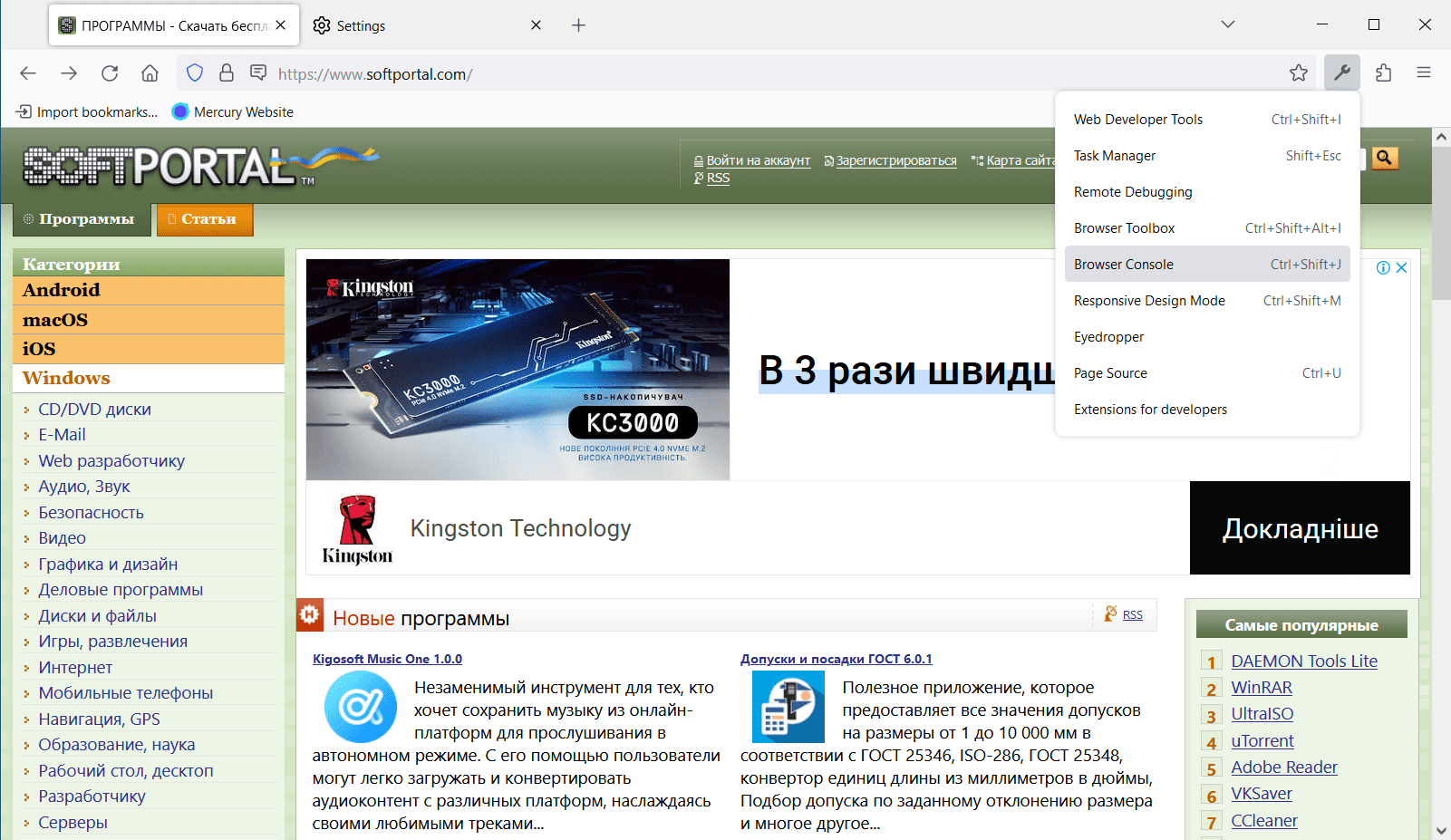Open Web Developer Tools
This screenshot has width=1451, height=840.
click(1207, 120)
